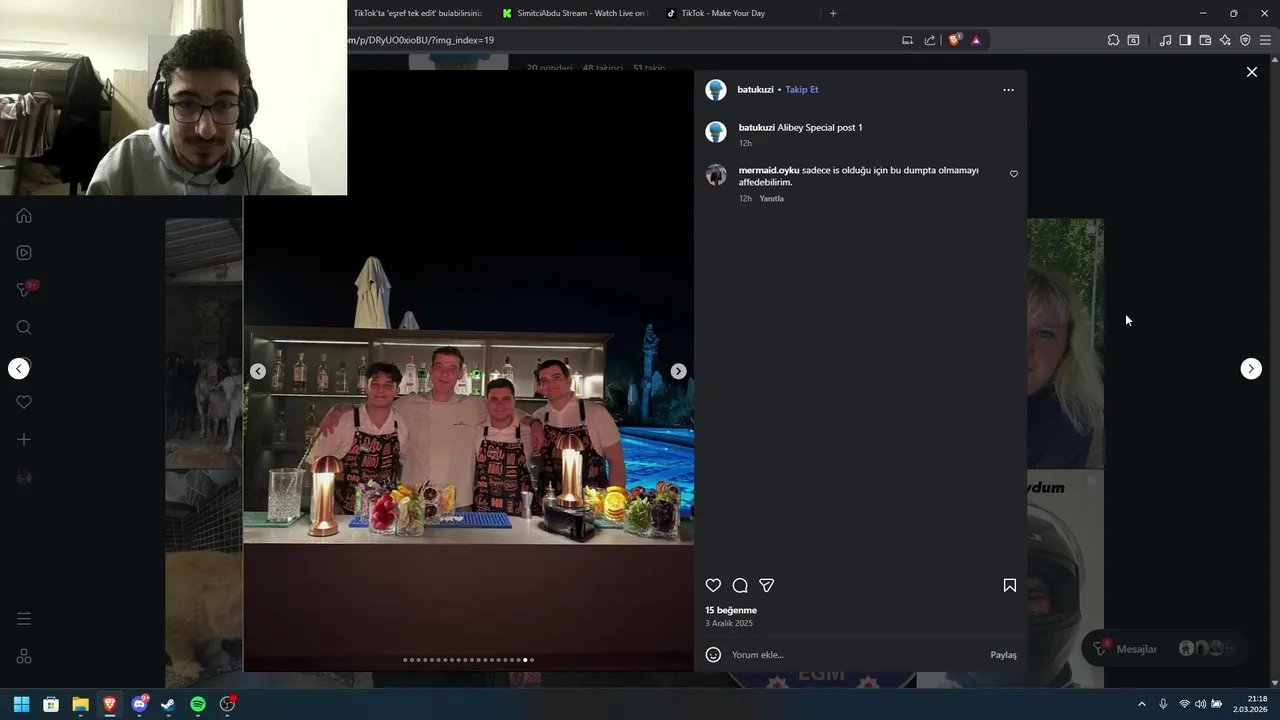Open the tab search icon in the toolbar

coord(1133,40)
